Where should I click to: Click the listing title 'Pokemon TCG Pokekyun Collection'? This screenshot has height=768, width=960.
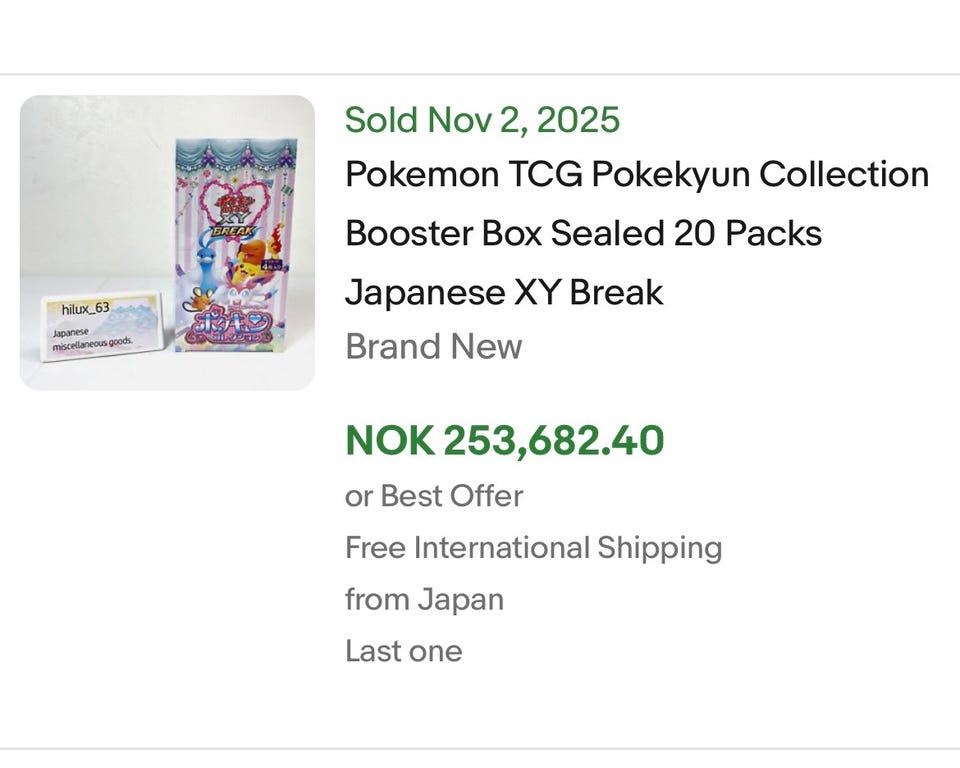click(x=637, y=174)
